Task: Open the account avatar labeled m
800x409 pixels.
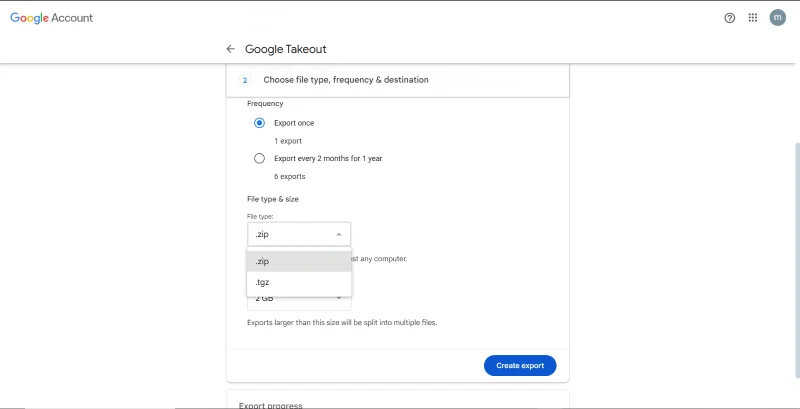Action: click(778, 17)
